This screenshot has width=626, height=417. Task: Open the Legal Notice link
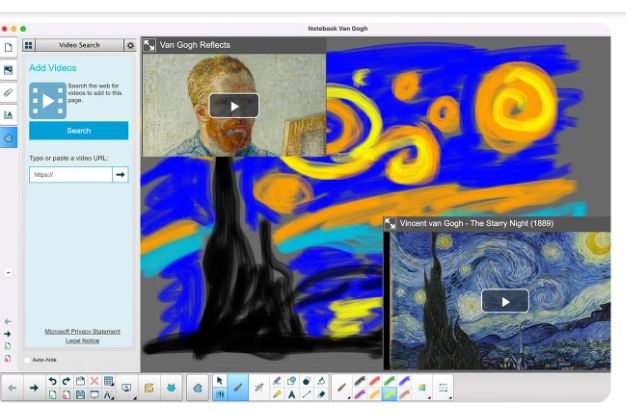click(82, 341)
